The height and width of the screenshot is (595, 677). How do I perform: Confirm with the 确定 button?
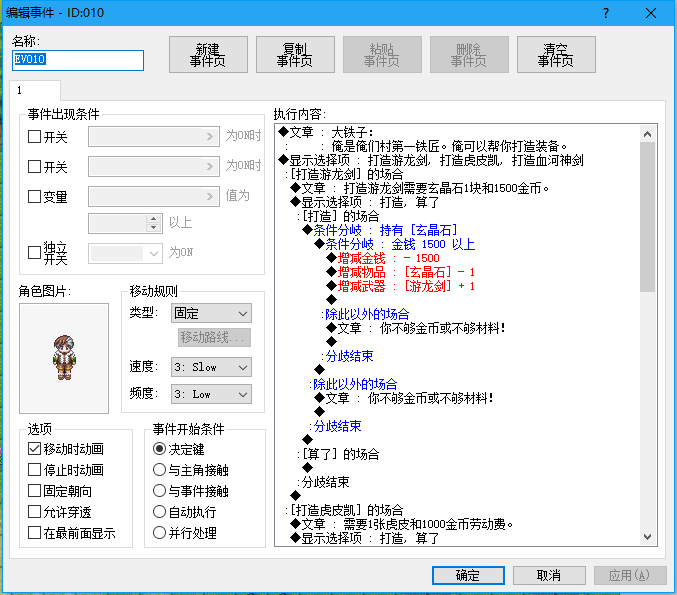point(468,575)
